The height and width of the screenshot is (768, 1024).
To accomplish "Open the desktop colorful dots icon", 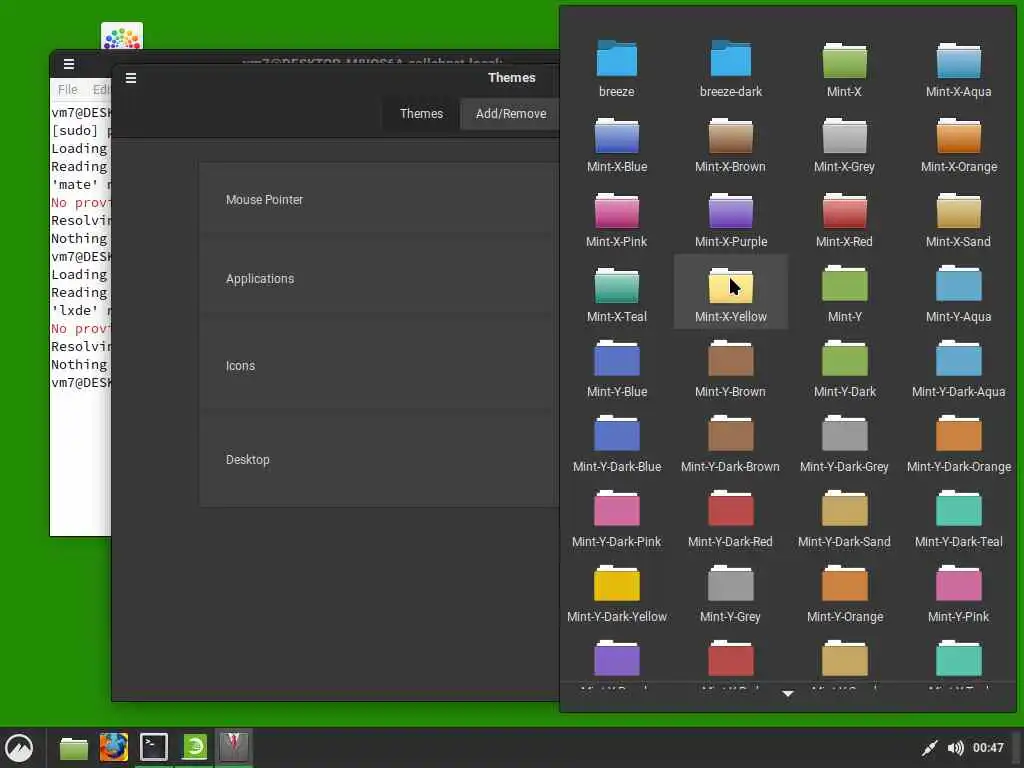I will coord(122,37).
